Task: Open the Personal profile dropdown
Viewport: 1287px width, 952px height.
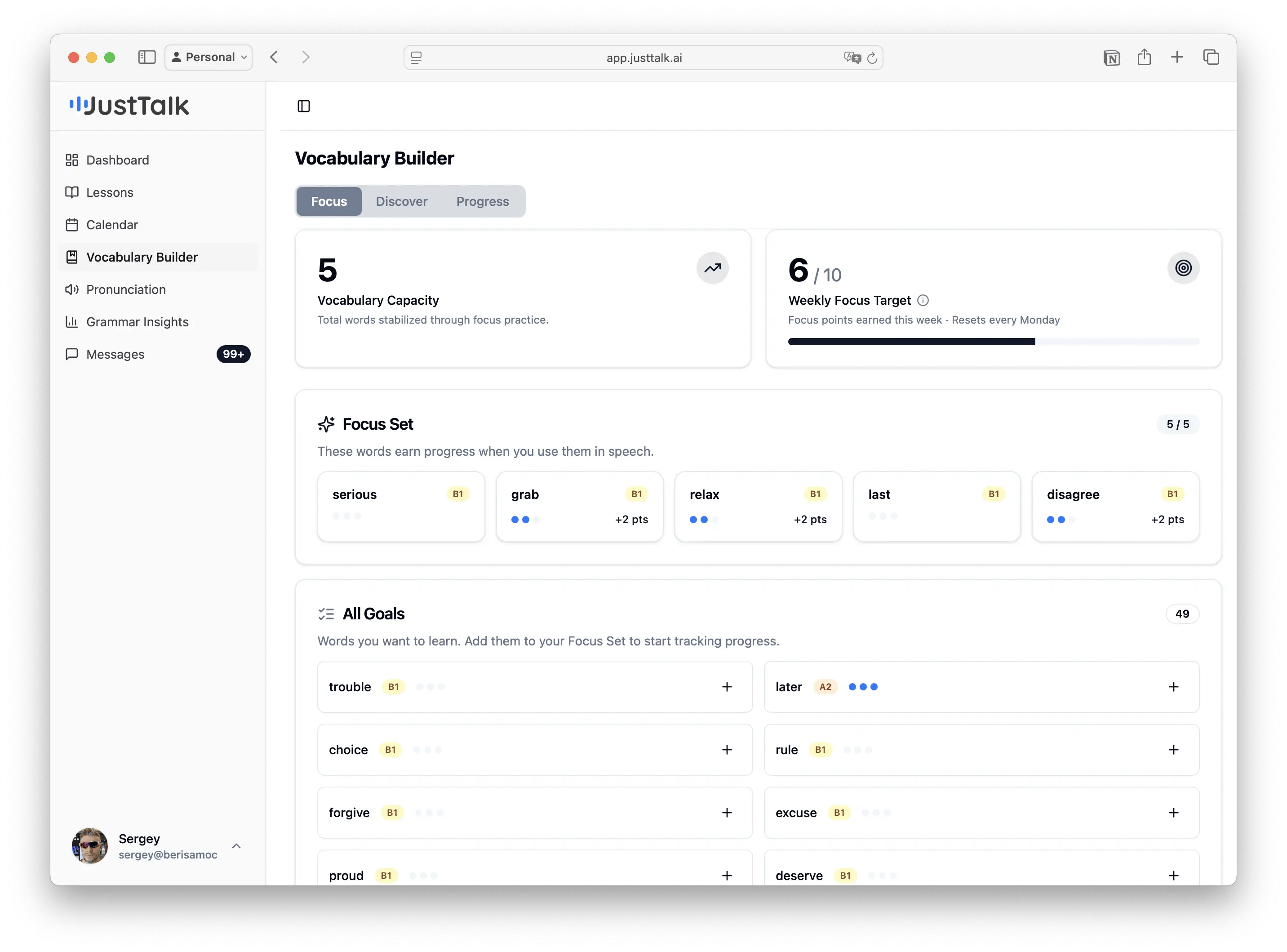Action: (208, 57)
